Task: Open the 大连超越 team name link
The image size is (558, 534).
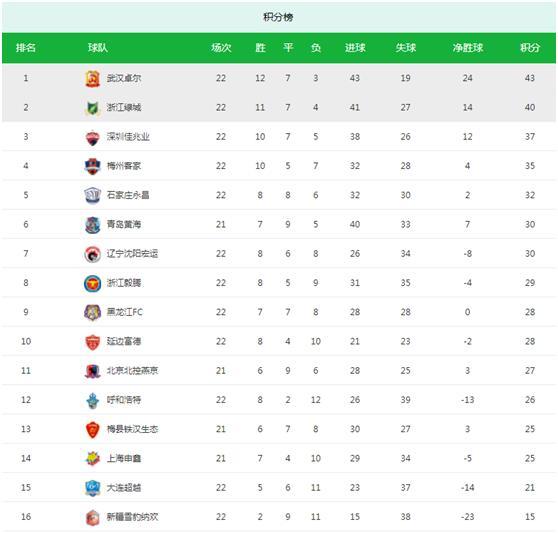Action: click(x=124, y=488)
